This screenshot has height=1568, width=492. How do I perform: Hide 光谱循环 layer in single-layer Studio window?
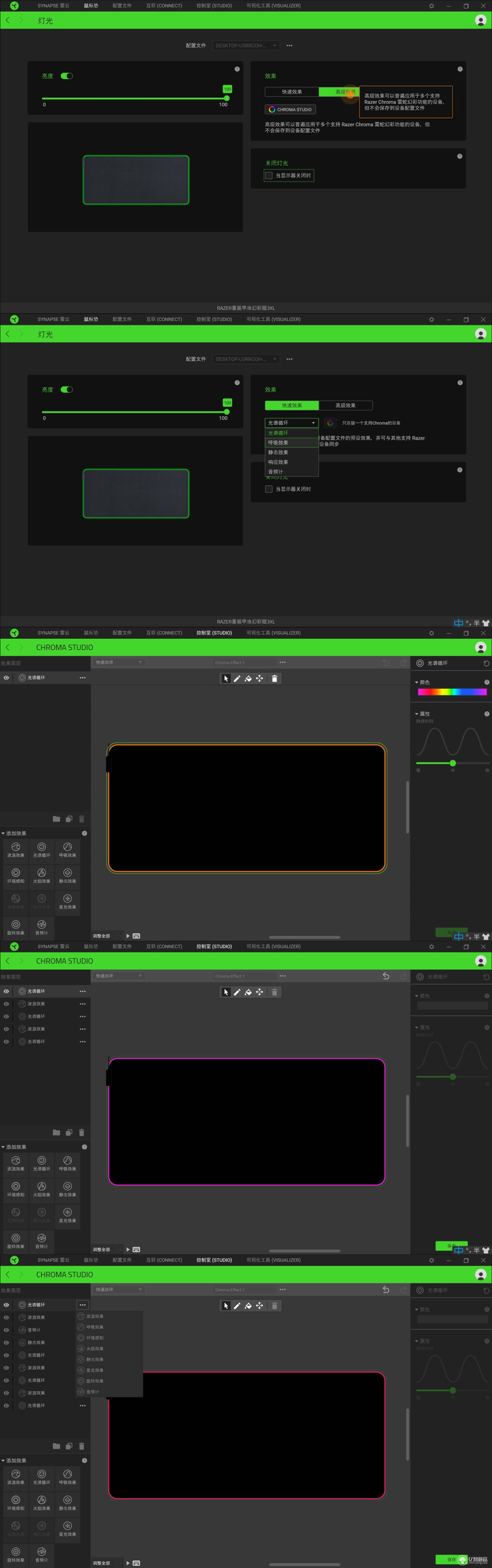[6, 678]
